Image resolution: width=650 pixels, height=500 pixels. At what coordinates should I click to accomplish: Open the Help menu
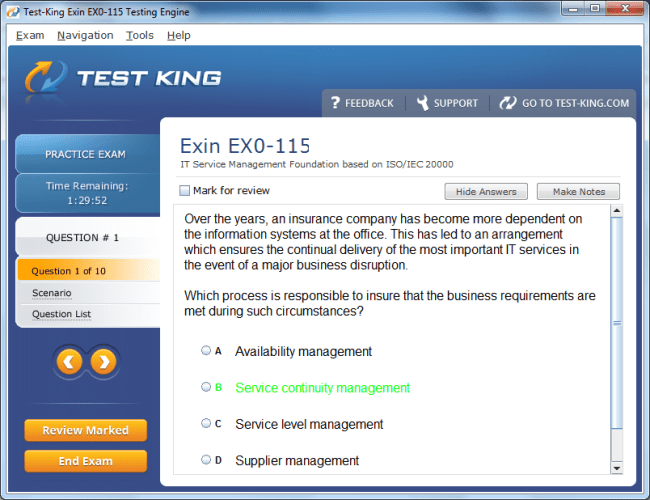click(x=179, y=36)
